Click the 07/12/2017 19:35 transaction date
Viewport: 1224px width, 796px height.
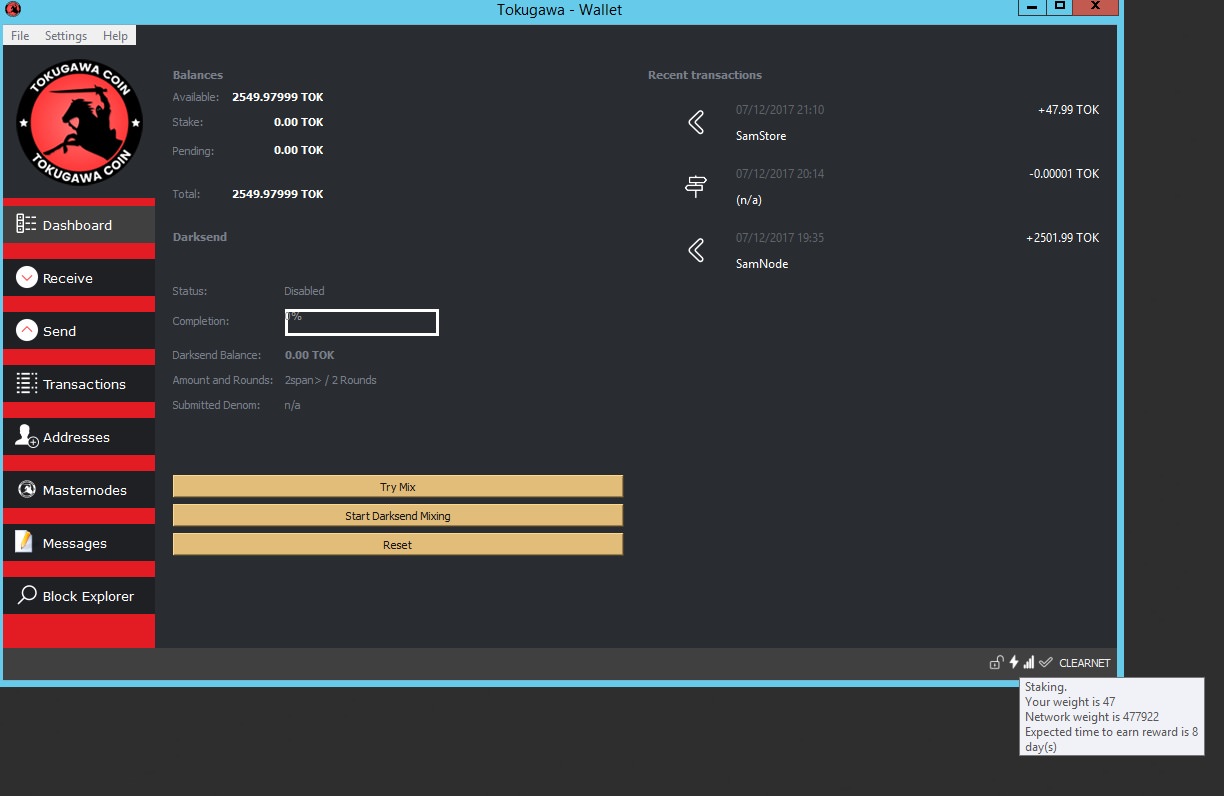click(x=780, y=238)
